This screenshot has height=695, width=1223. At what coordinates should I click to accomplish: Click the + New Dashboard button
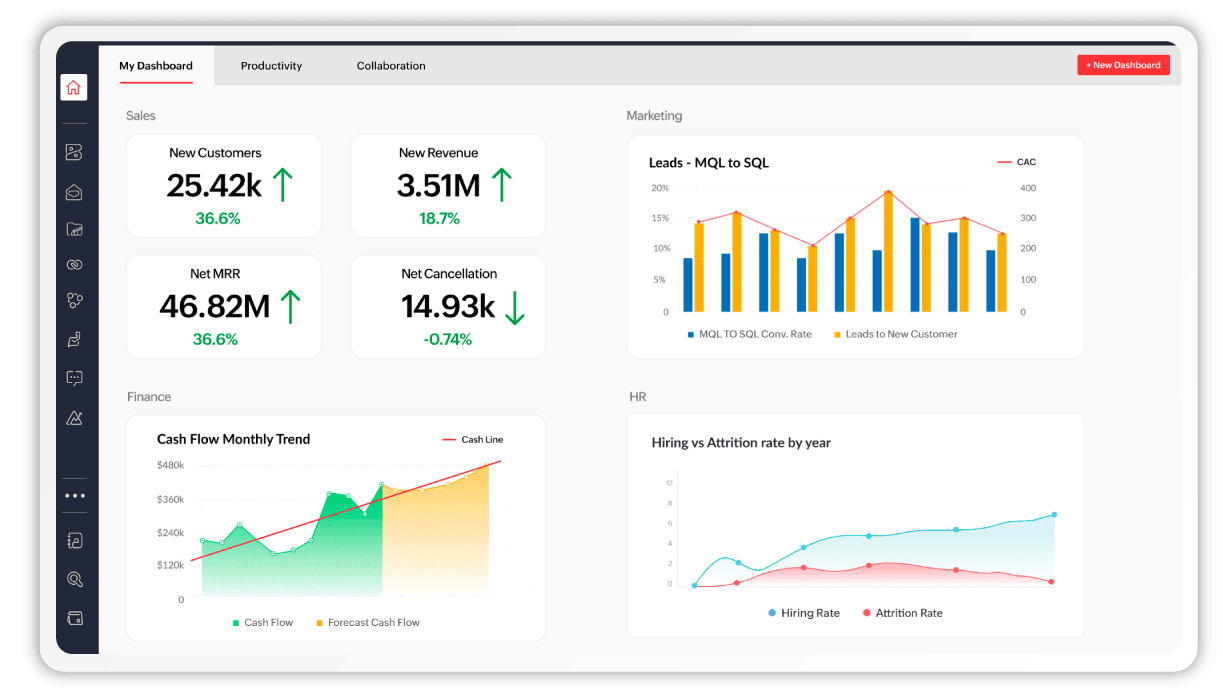click(x=1123, y=65)
